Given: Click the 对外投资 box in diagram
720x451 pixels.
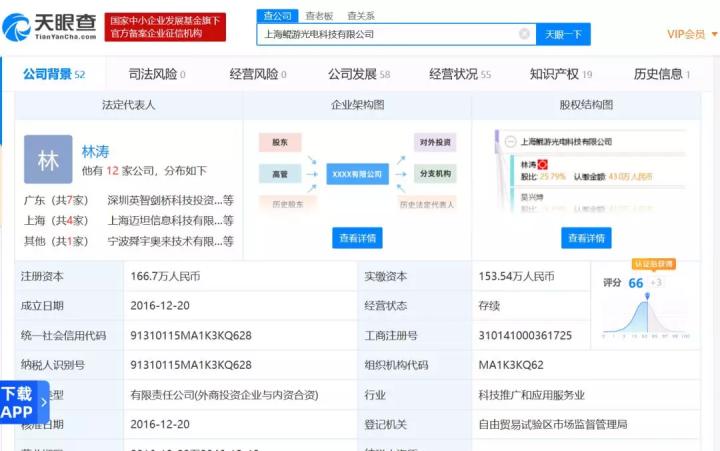Looking at the screenshot, I should point(435,142).
